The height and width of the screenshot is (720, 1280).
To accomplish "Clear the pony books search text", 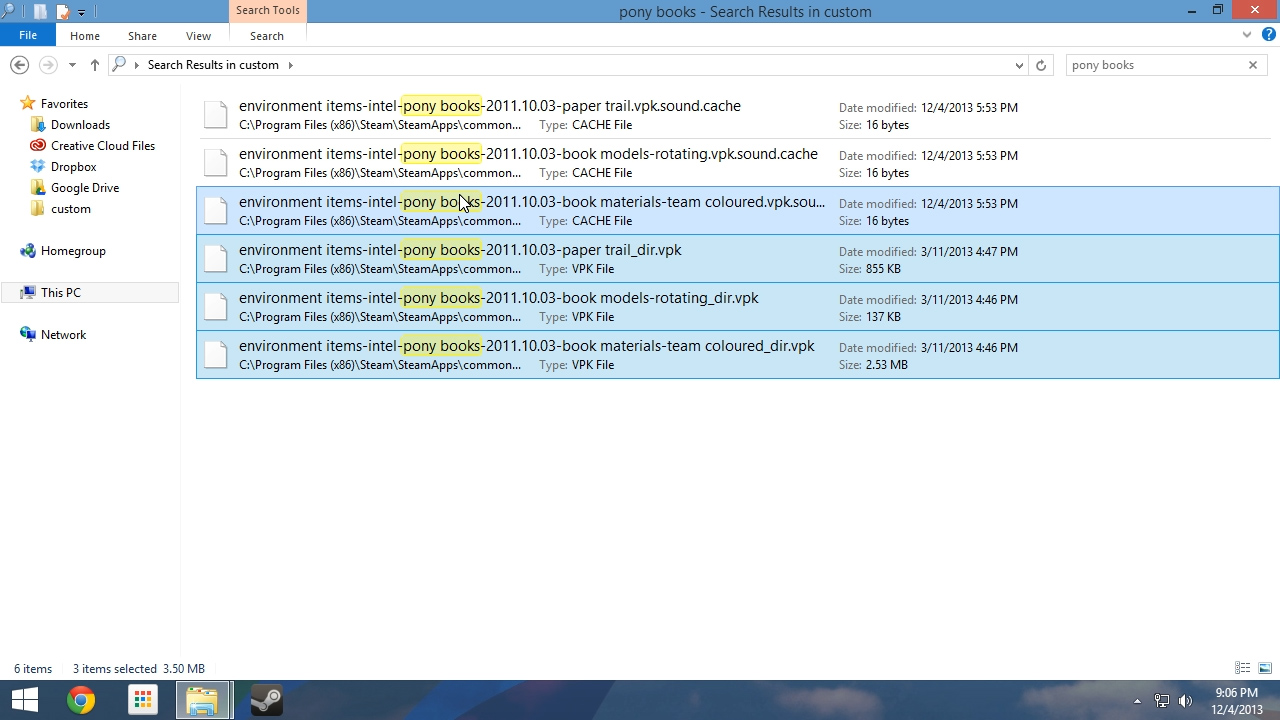I will (1252, 65).
